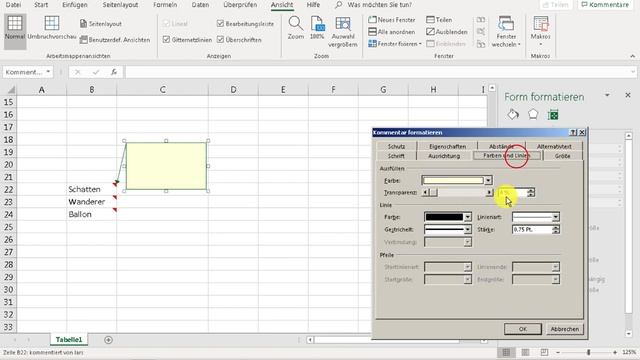Screen dimensions: 640x360
Task: Click zoom out minus on status bar
Action: pos(558,352)
